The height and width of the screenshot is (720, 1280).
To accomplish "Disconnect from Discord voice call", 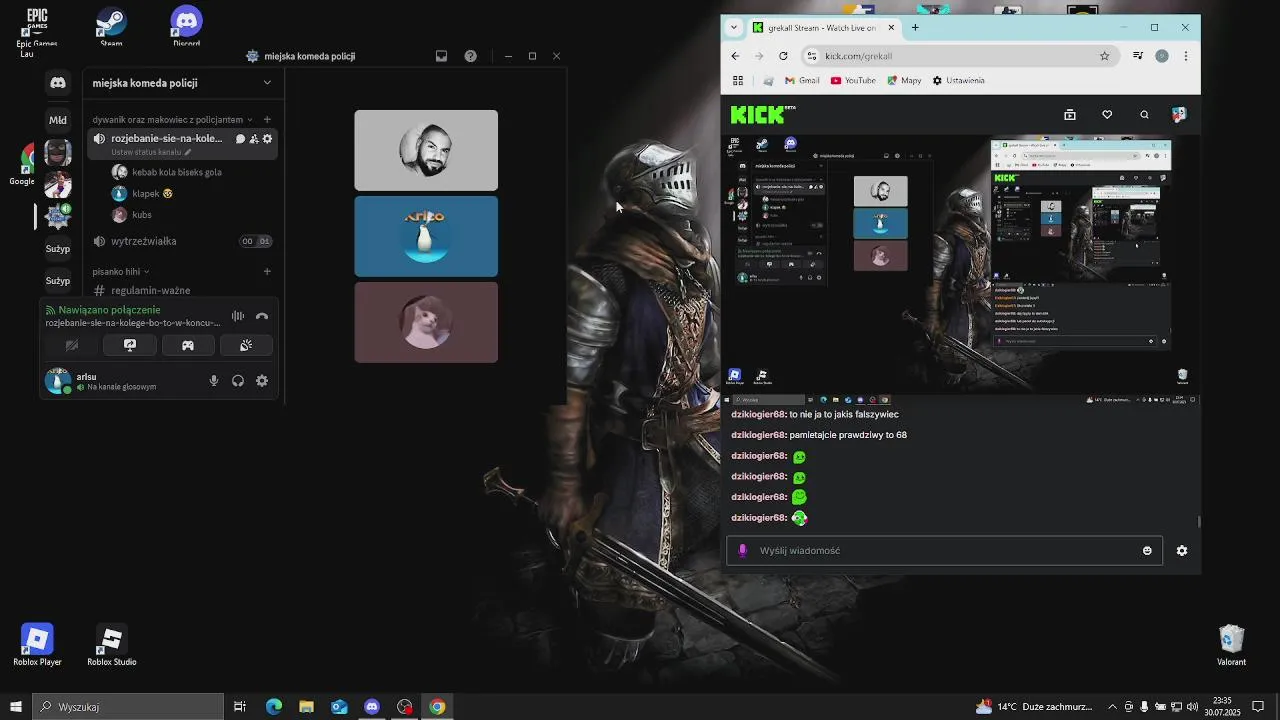I will coord(262,316).
